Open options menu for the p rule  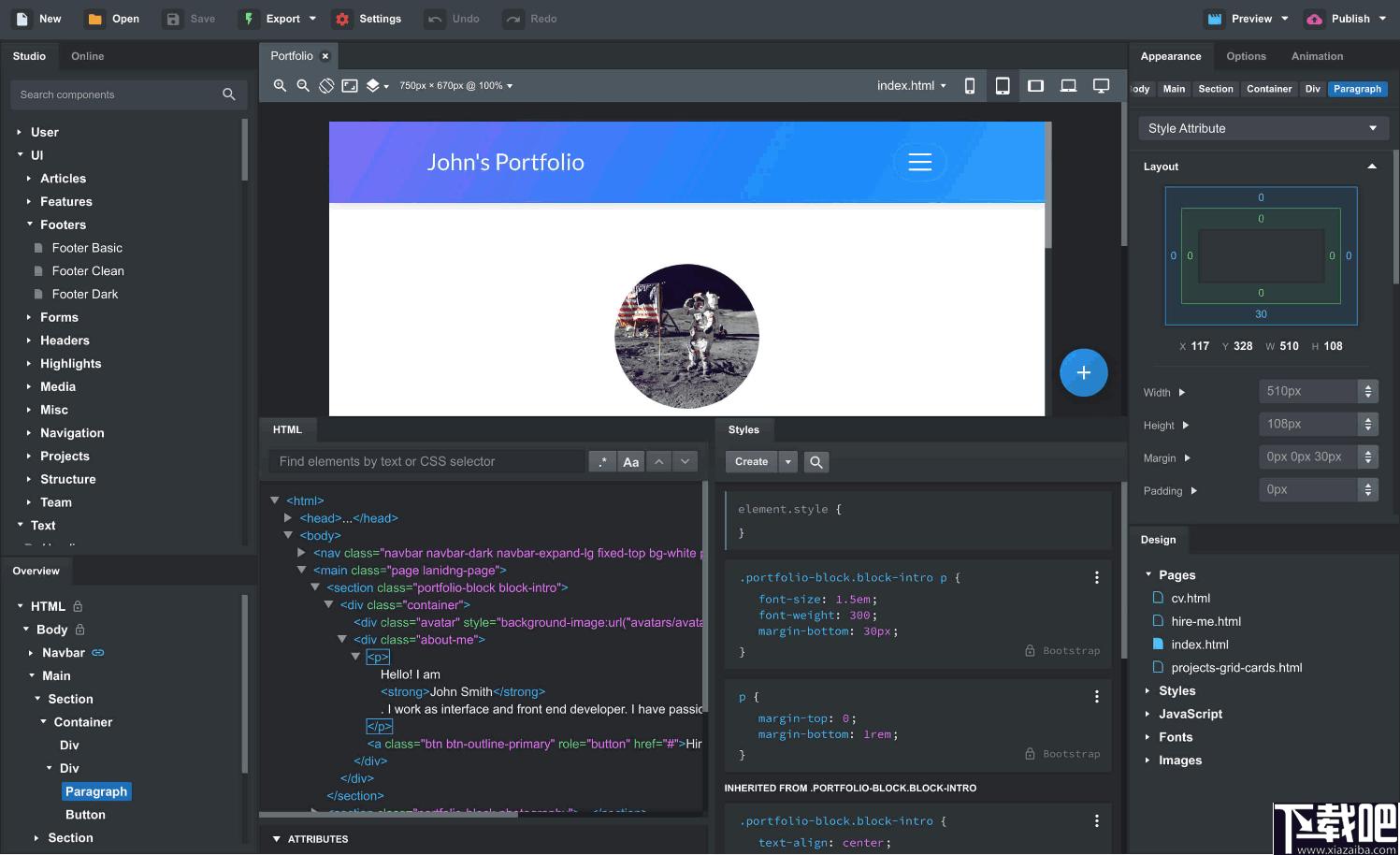click(x=1097, y=697)
